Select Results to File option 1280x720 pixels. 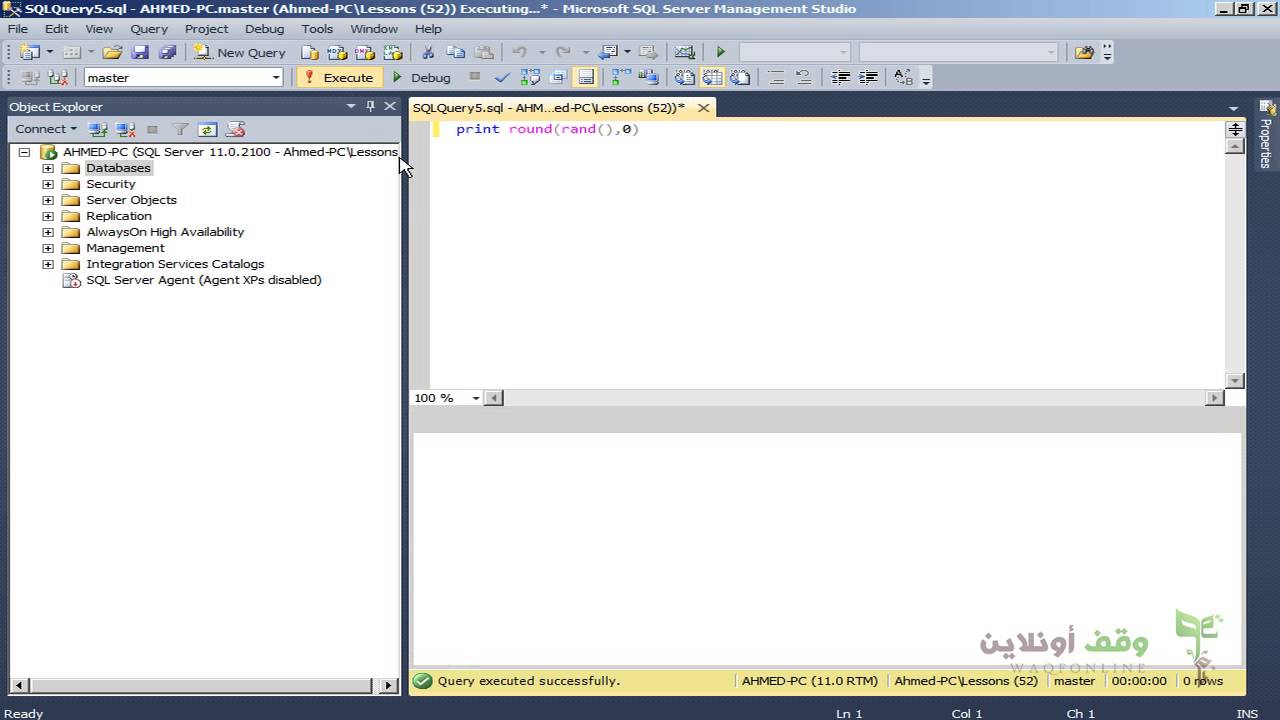(740, 77)
